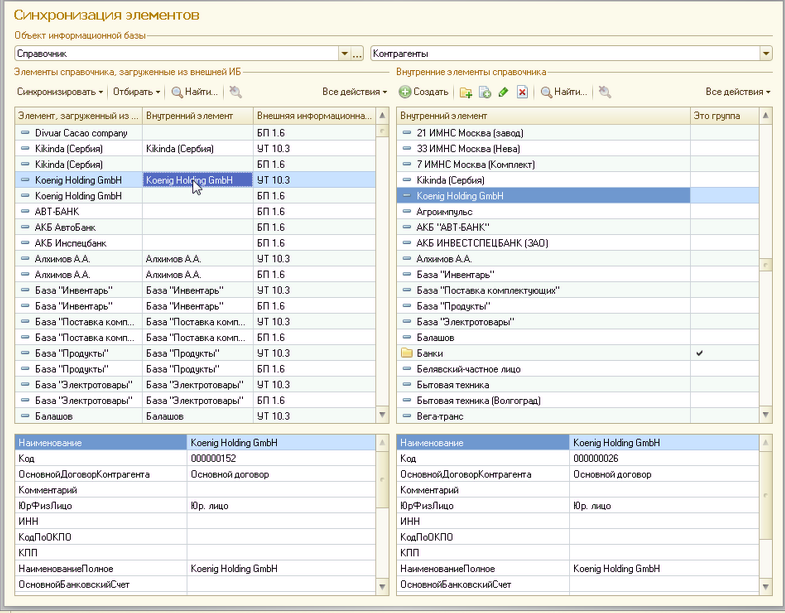
Task: Click the Найти button in left toolbar
Action: [x=194, y=92]
